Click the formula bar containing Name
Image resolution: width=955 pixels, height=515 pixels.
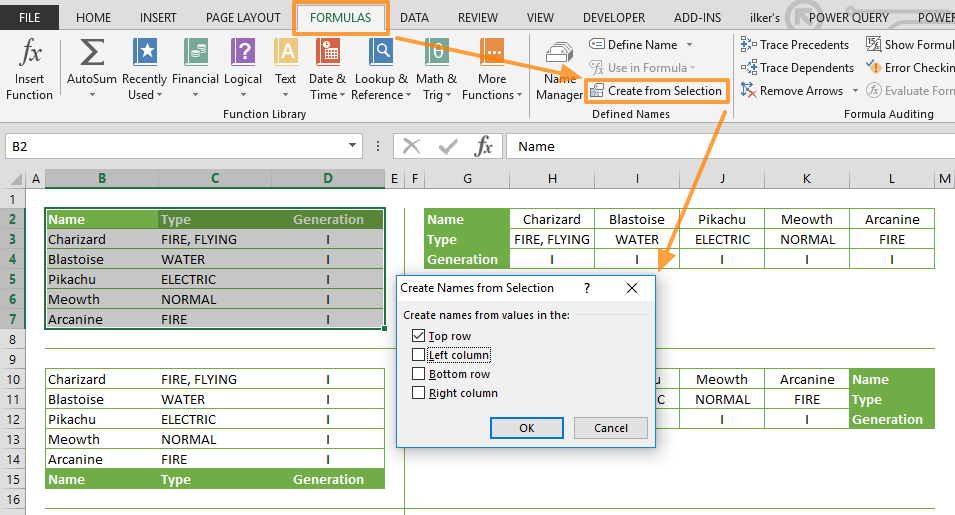[x=731, y=146]
